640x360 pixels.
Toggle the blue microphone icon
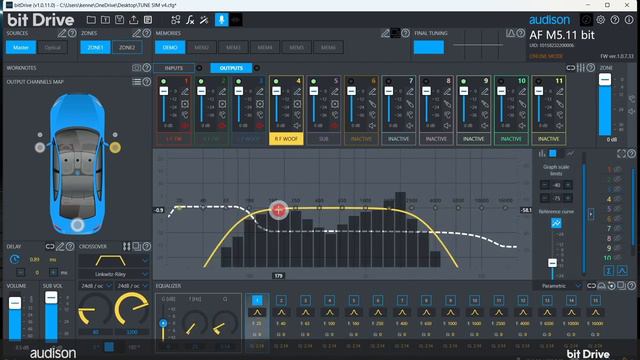(x=221, y=20)
